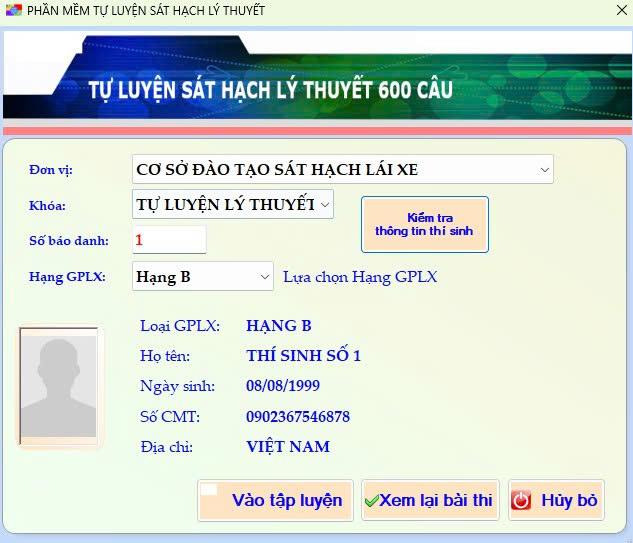633x543 pixels.
Task: Expand the Khóa combo box
Action: tap(233, 204)
